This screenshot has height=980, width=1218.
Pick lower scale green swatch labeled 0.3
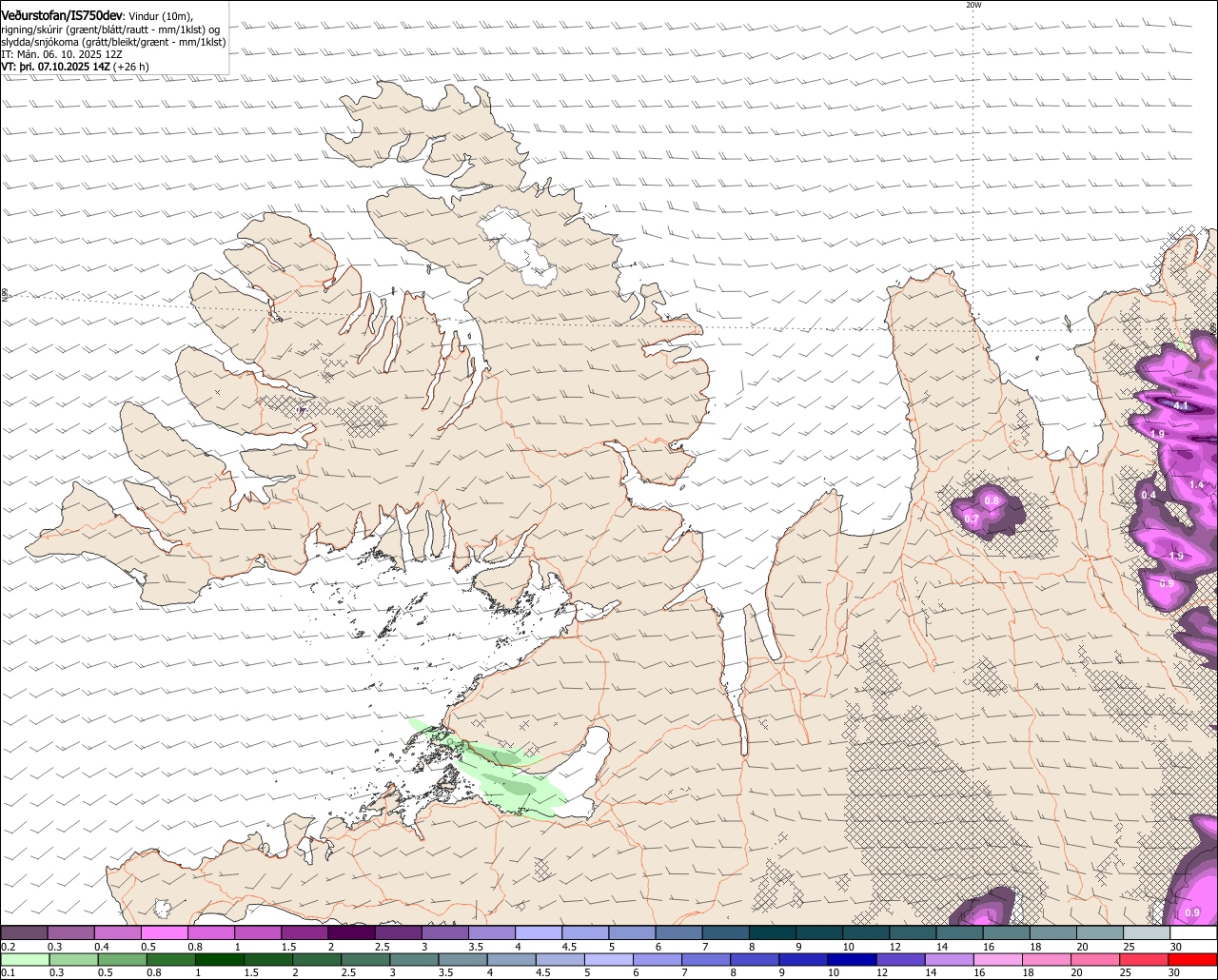point(72,959)
